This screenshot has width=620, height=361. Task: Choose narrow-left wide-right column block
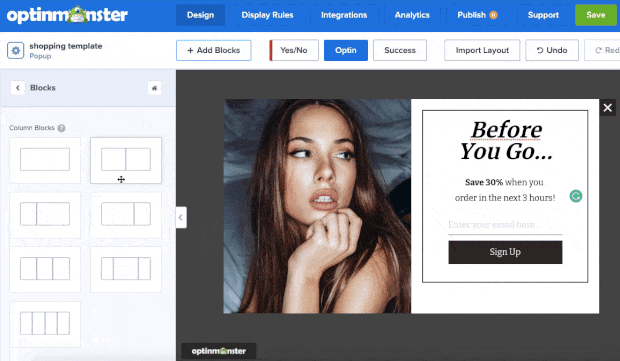[x=45, y=215]
